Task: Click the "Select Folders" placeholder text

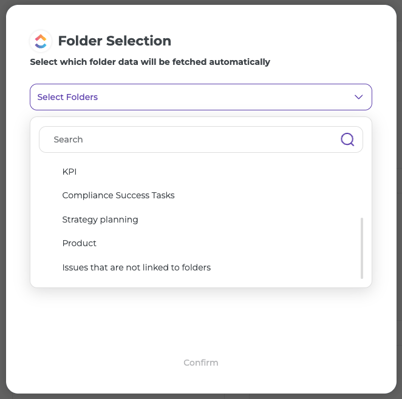Action: coord(67,97)
